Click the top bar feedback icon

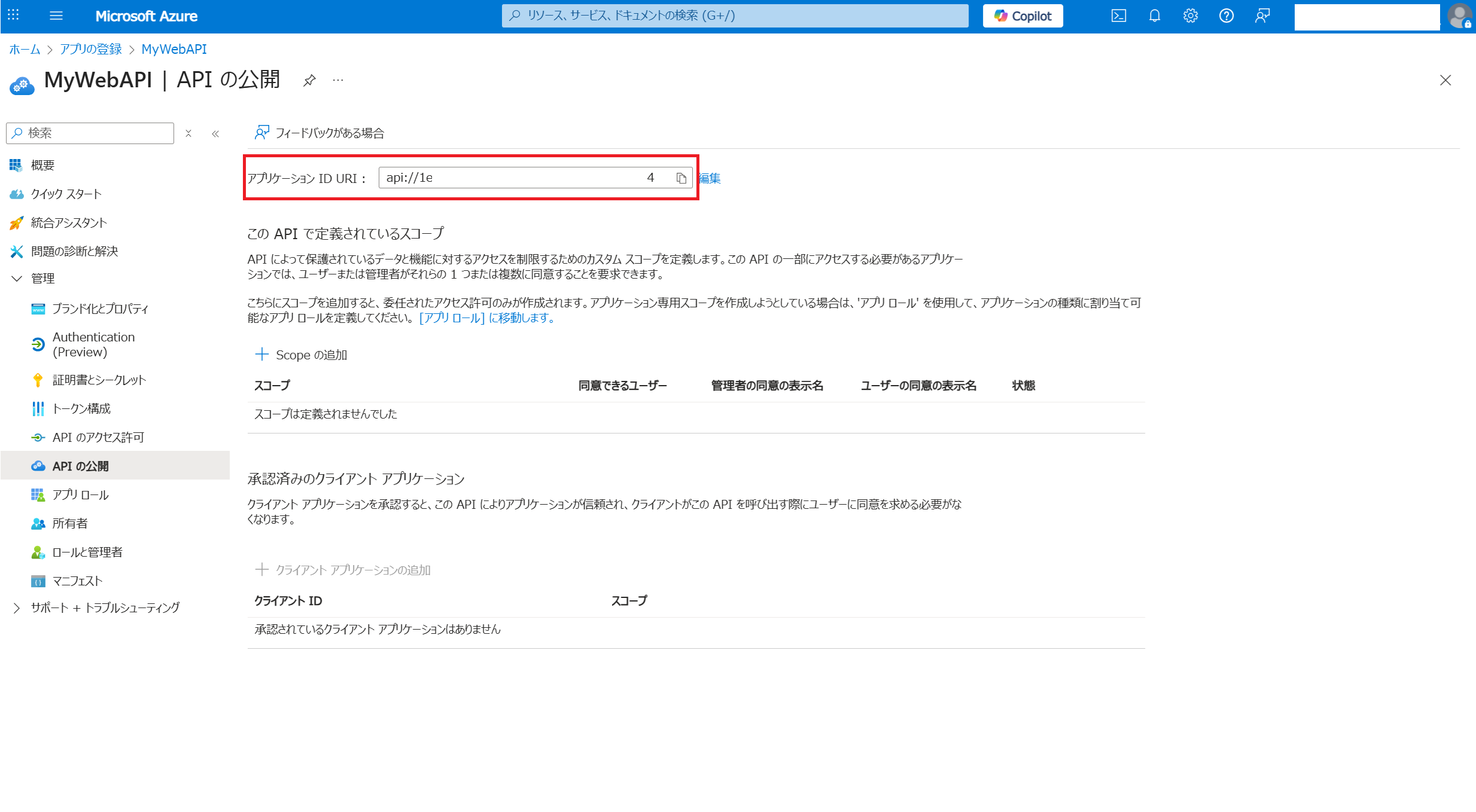pyautogui.click(x=1262, y=16)
